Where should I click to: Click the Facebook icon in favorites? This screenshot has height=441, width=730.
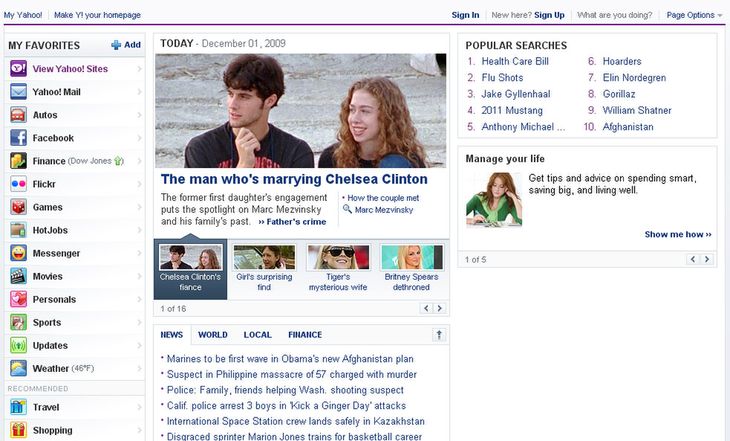pyautogui.click(x=18, y=138)
